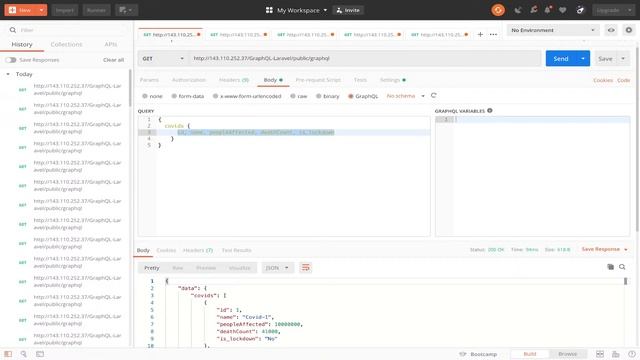Viewport: 640px width, 360px height.
Task: Open the New button dropdown arrow
Action: point(41,10)
